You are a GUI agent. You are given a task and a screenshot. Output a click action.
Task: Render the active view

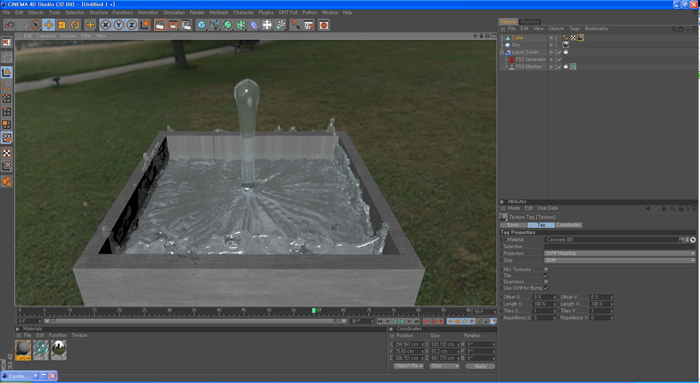click(x=160, y=25)
